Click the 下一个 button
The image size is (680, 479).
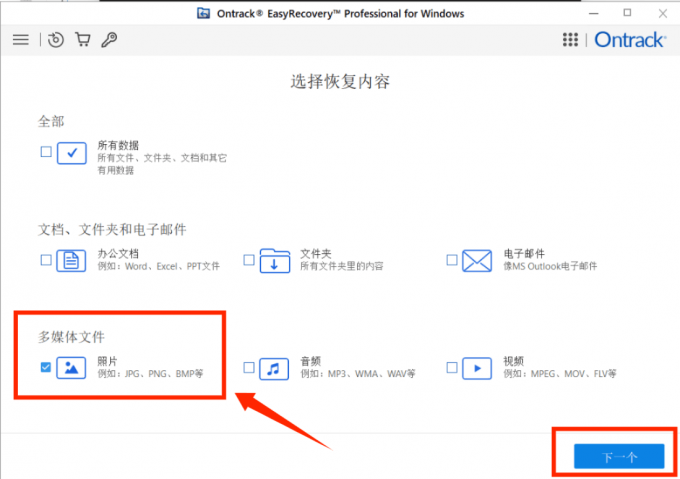pos(619,456)
